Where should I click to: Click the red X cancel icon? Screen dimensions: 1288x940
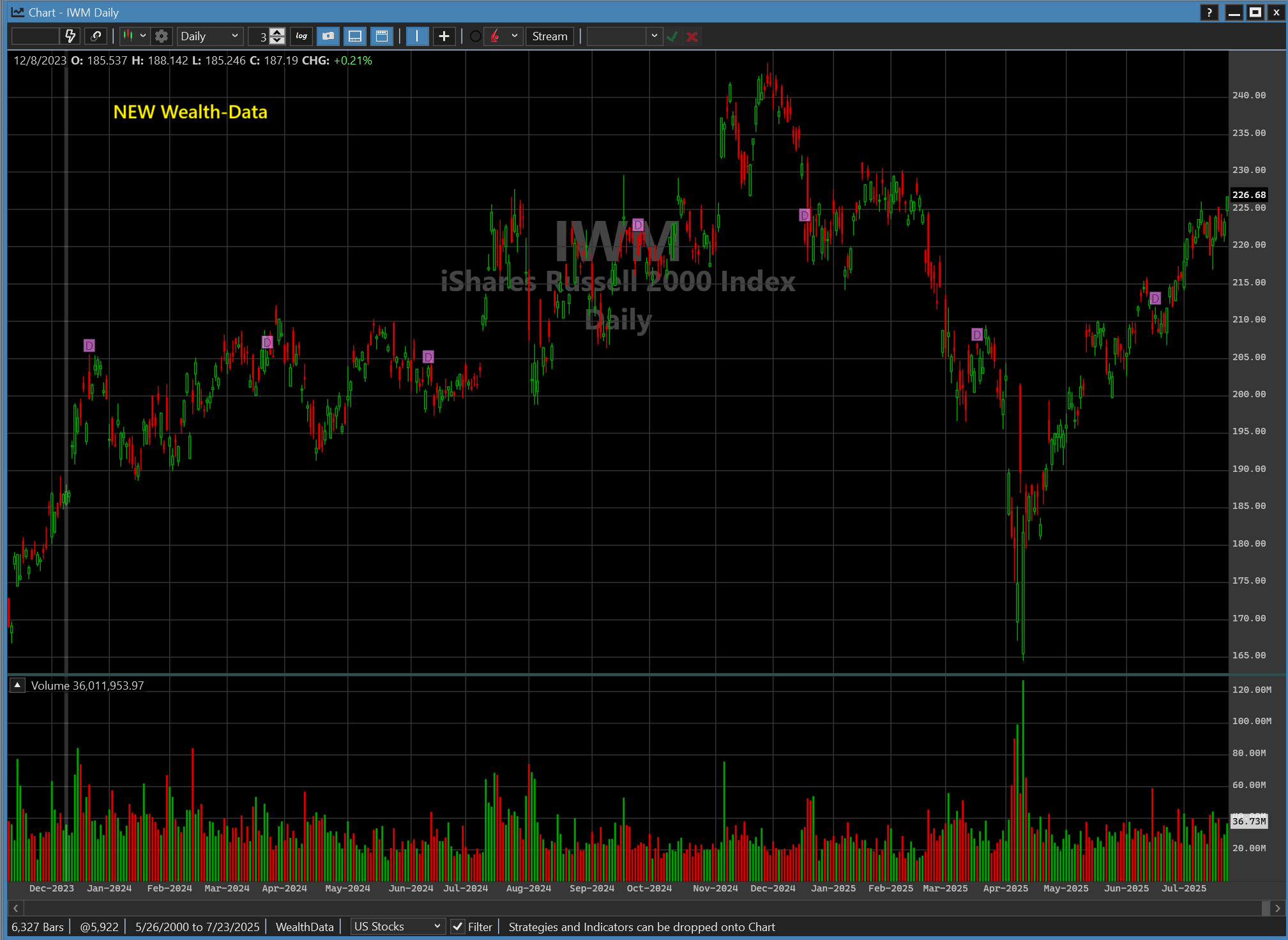pos(692,36)
